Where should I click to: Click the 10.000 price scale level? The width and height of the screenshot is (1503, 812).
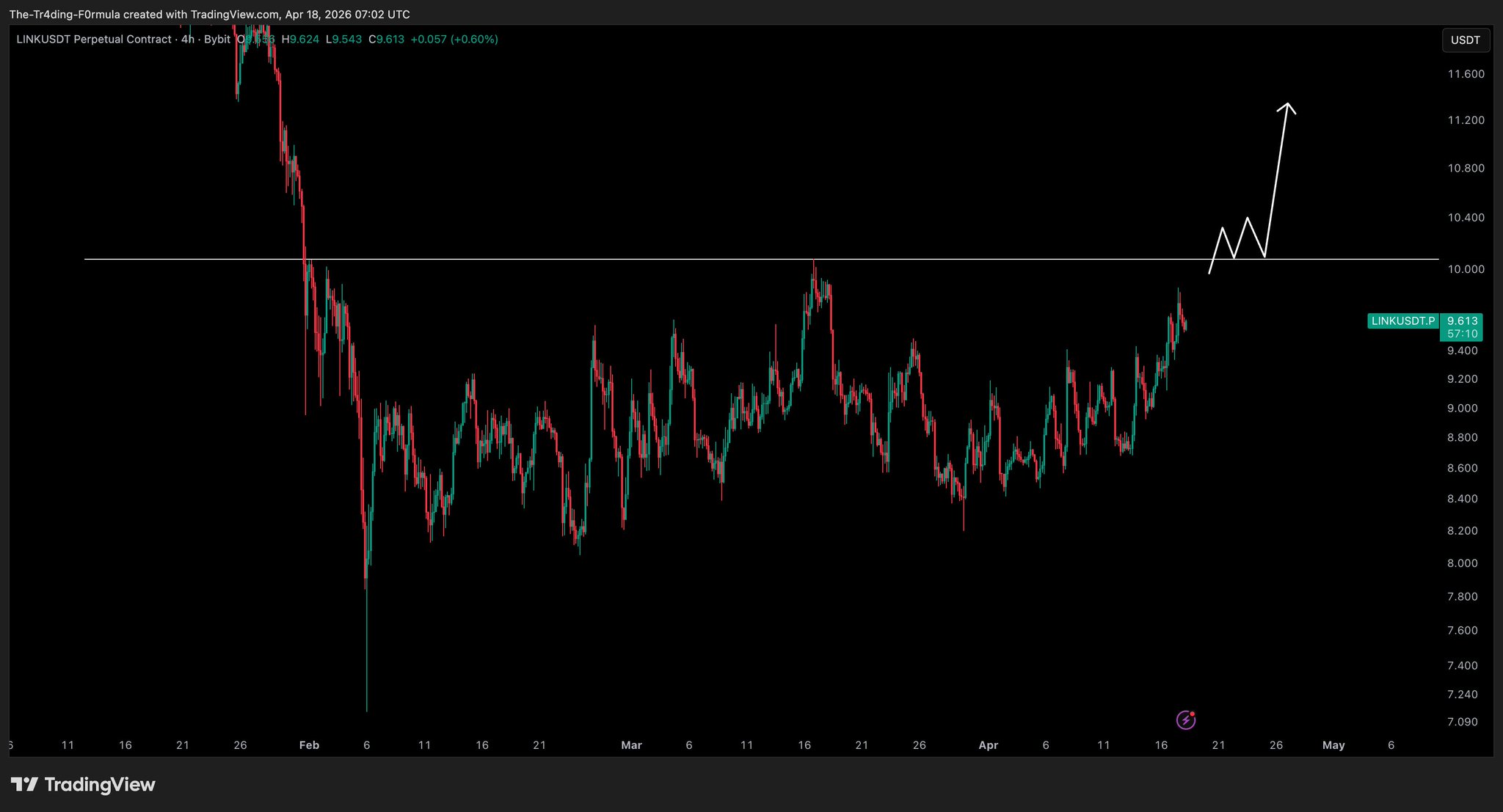pos(1465,269)
